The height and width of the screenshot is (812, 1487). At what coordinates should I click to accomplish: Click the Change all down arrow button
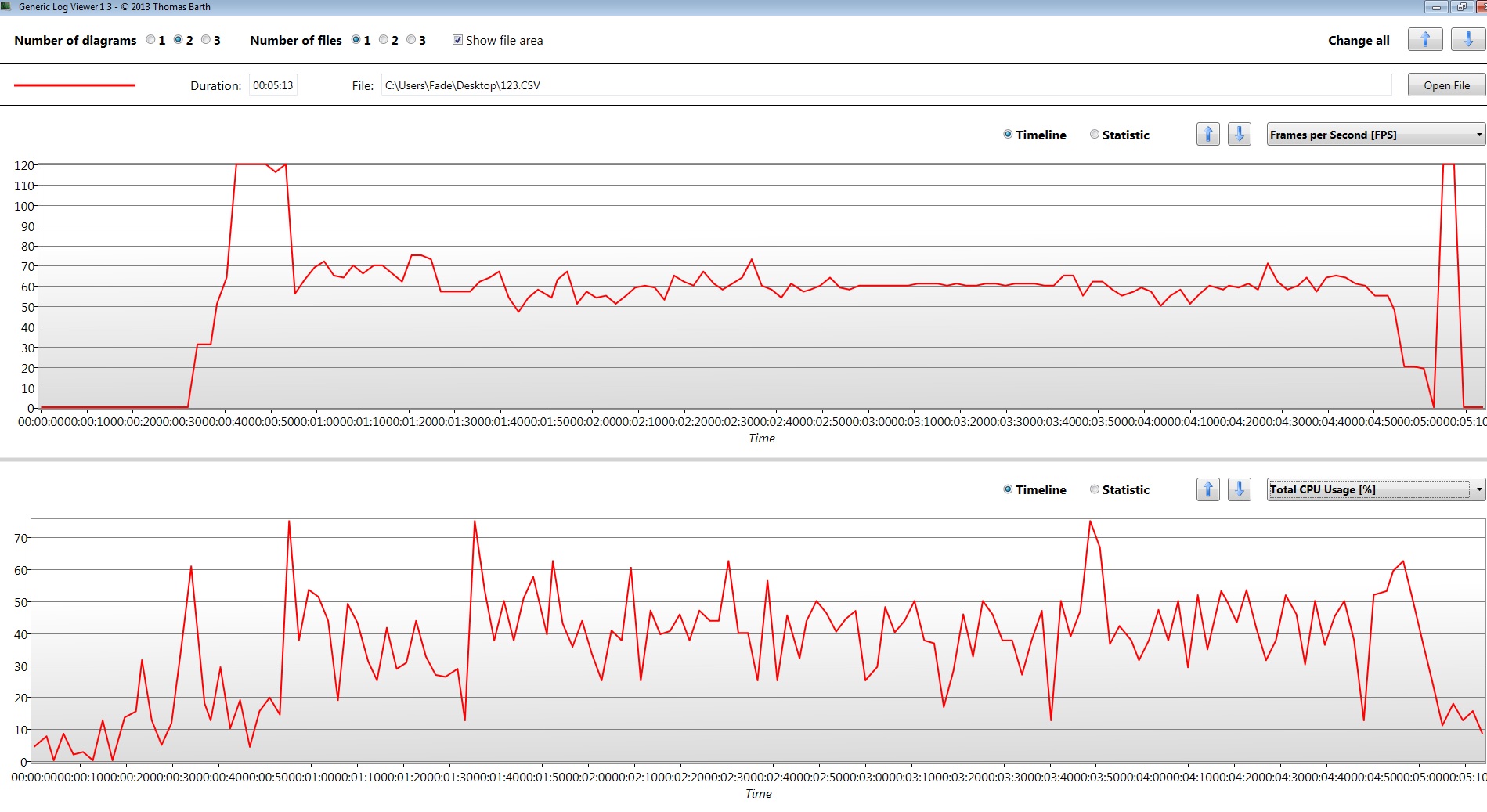click(x=1467, y=39)
